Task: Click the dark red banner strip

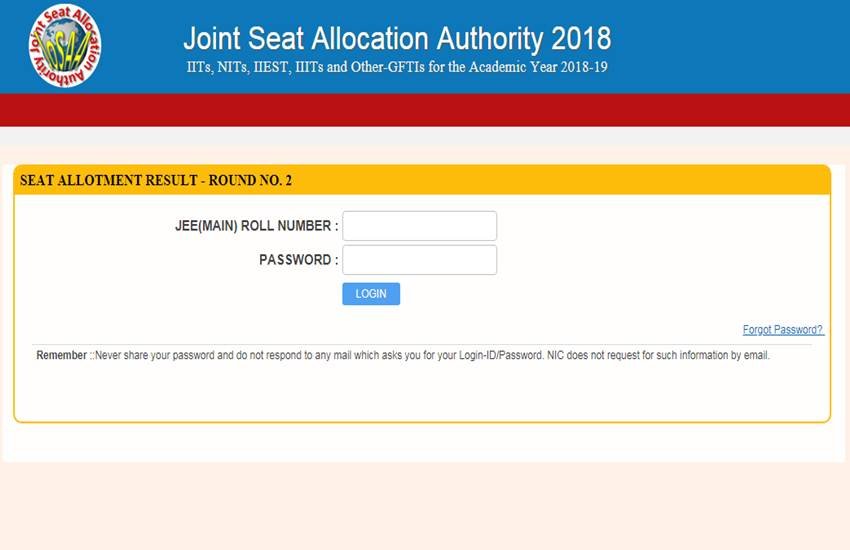Action: click(425, 110)
